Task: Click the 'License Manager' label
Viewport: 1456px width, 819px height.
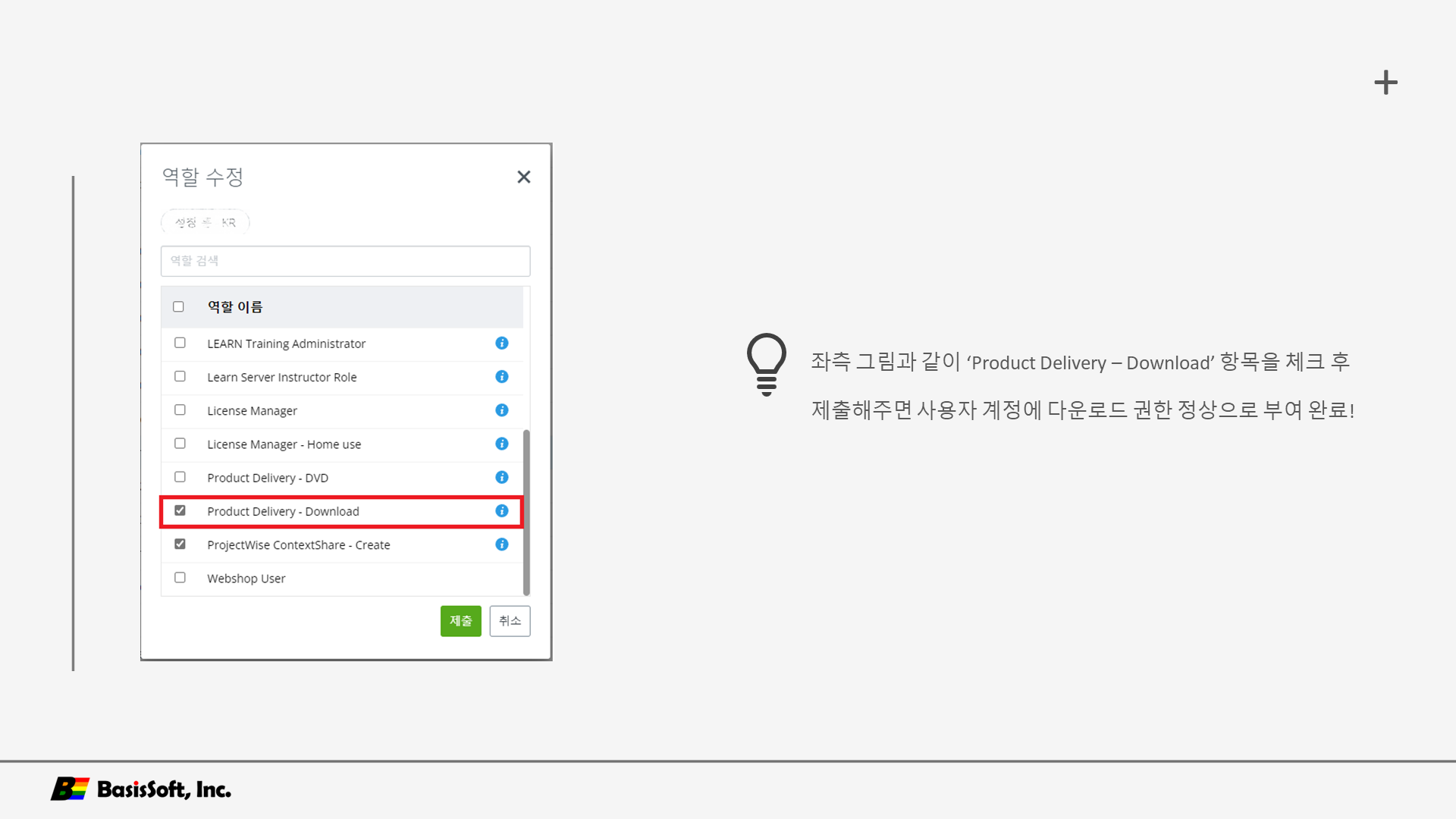Action: pos(252,411)
